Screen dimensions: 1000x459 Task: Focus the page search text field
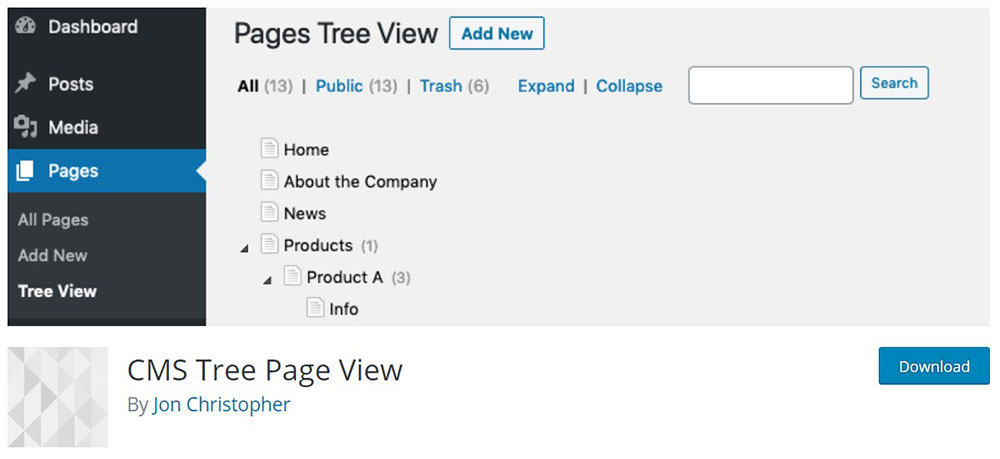[770, 85]
